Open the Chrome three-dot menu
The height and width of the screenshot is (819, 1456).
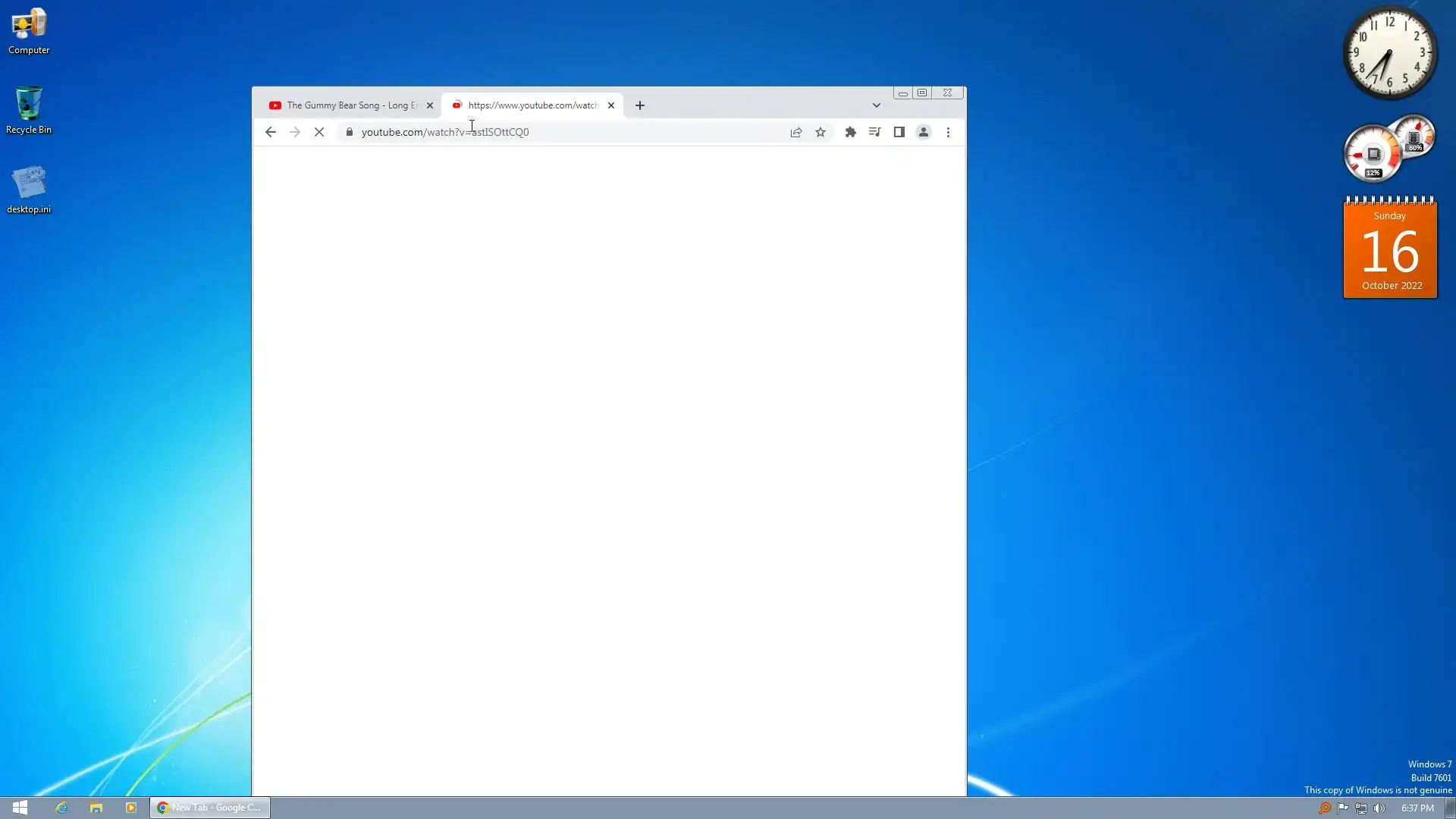tap(948, 132)
